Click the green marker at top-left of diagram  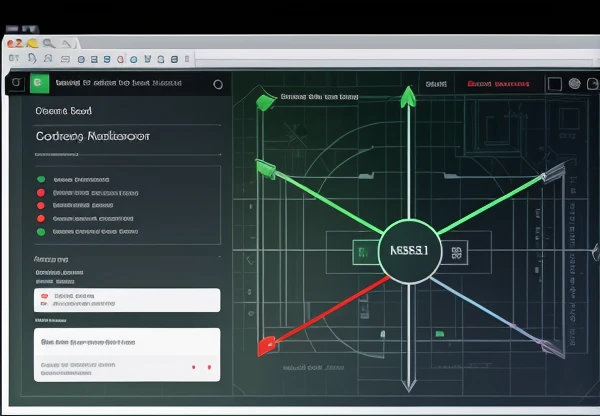(x=264, y=101)
